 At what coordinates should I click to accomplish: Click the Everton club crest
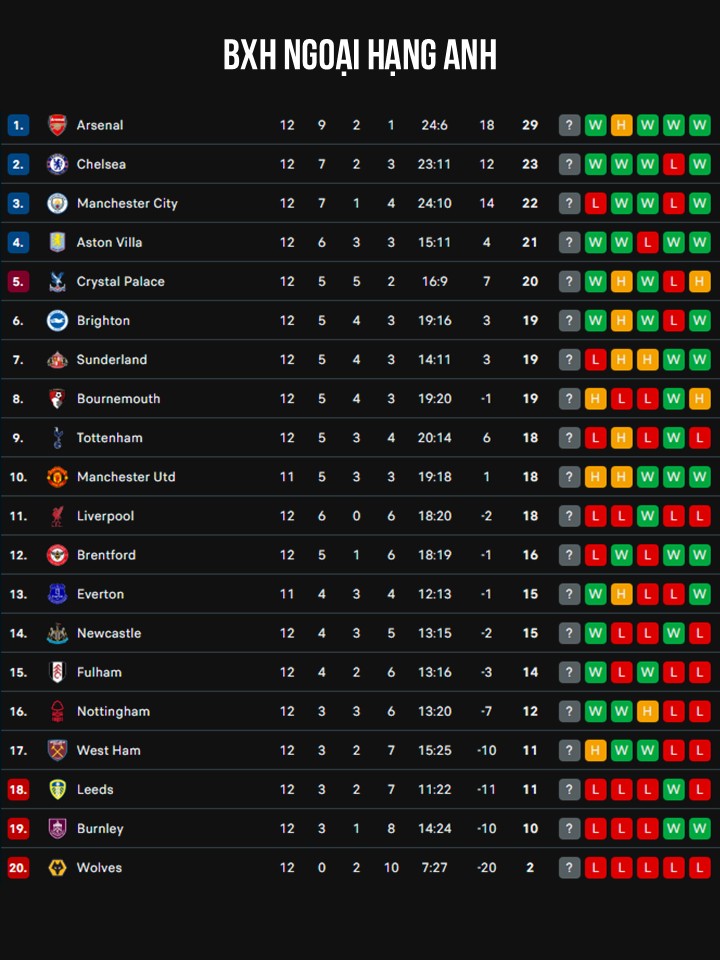57,594
